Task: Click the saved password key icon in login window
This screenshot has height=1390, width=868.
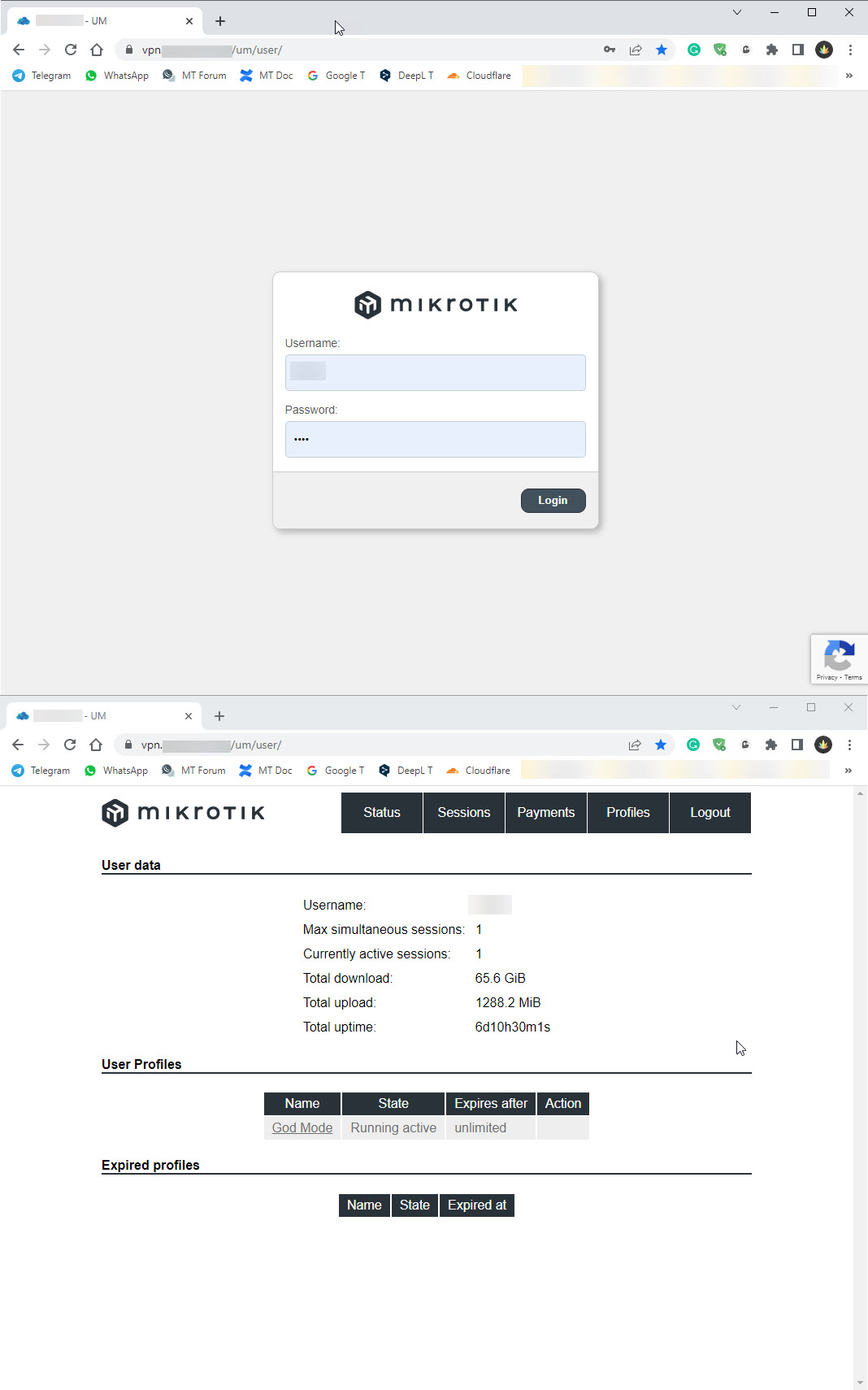Action: click(x=610, y=50)
